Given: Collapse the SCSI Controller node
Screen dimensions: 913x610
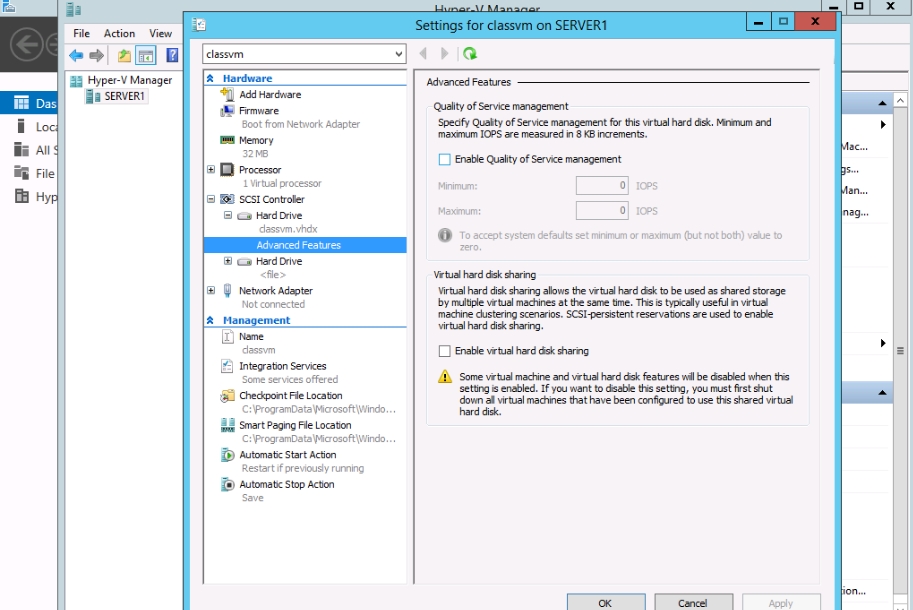Looking at the screenshot, I should click(211, 199).
